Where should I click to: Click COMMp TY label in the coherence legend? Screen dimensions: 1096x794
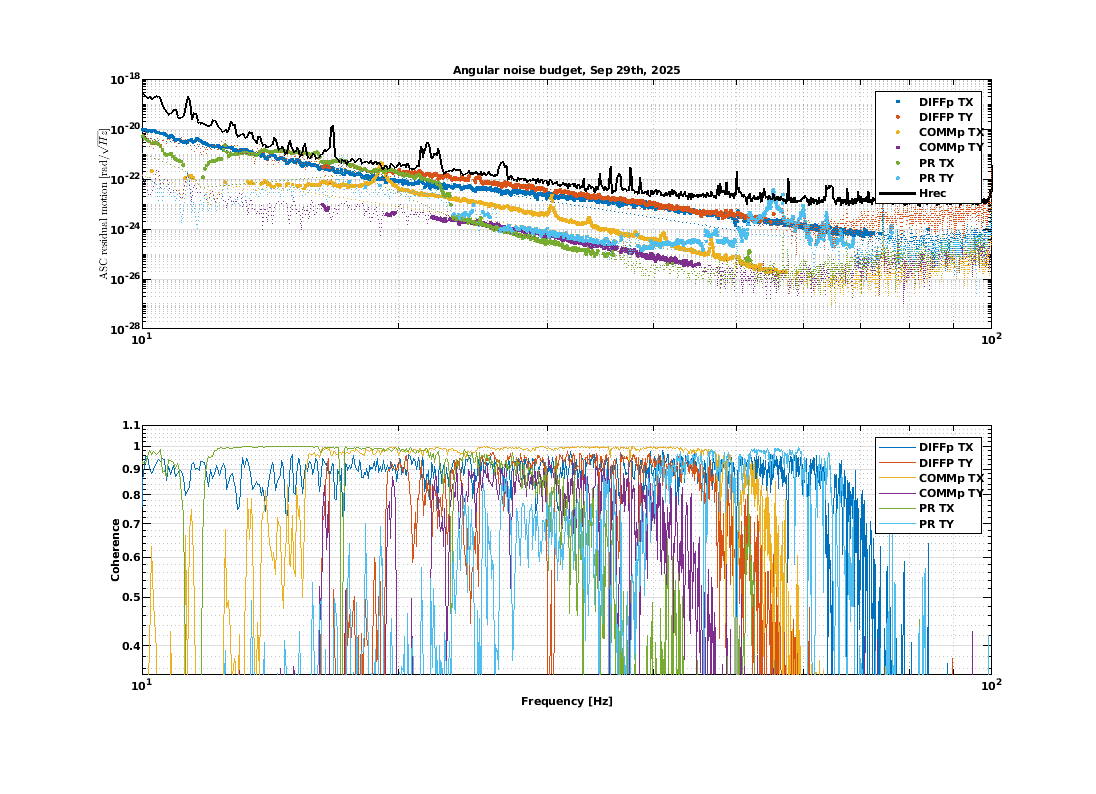(x=950, y=493)
